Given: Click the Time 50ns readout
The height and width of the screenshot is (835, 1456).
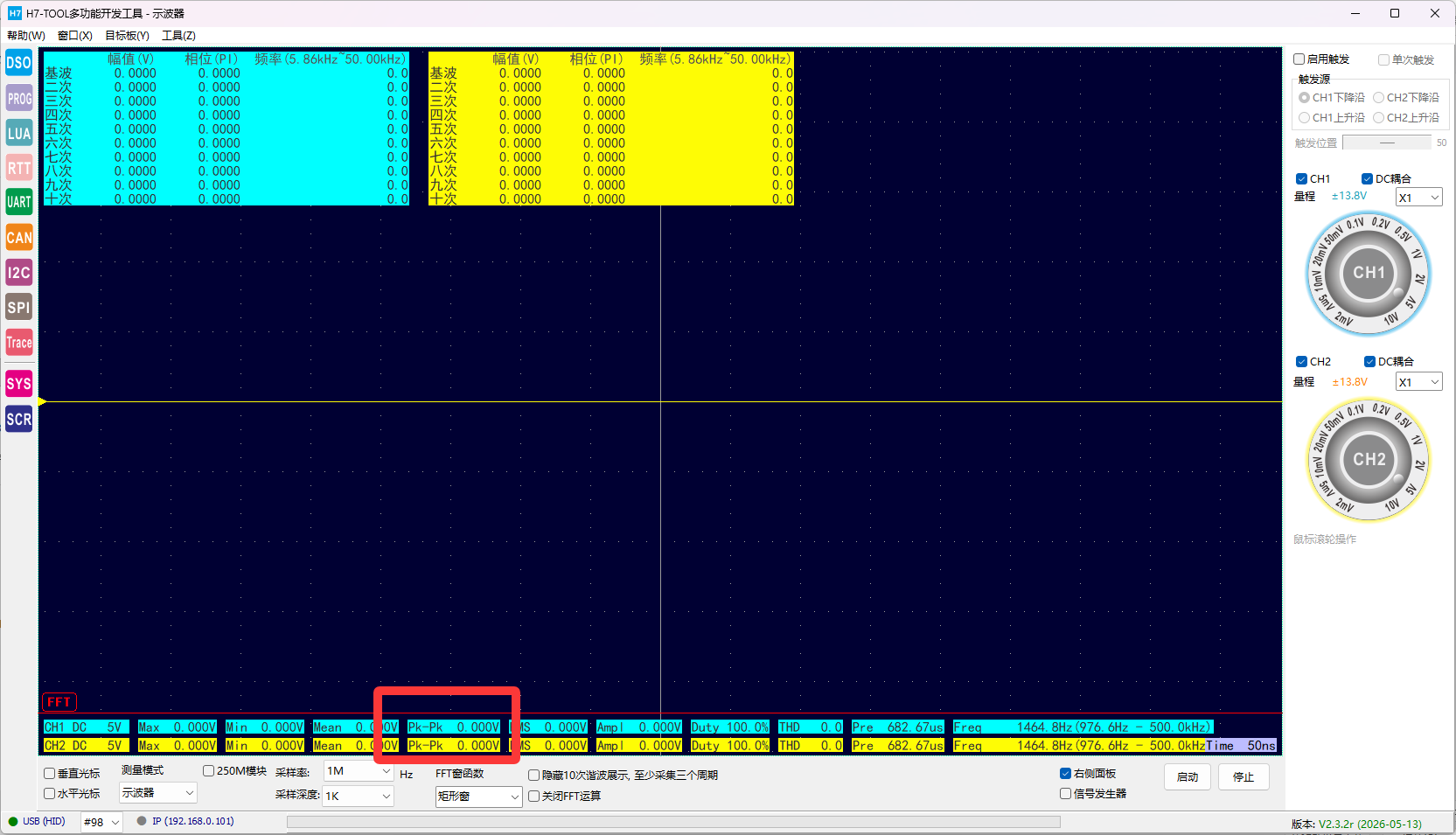Looking at the screenshot, I should click(x=1242, y=746).
